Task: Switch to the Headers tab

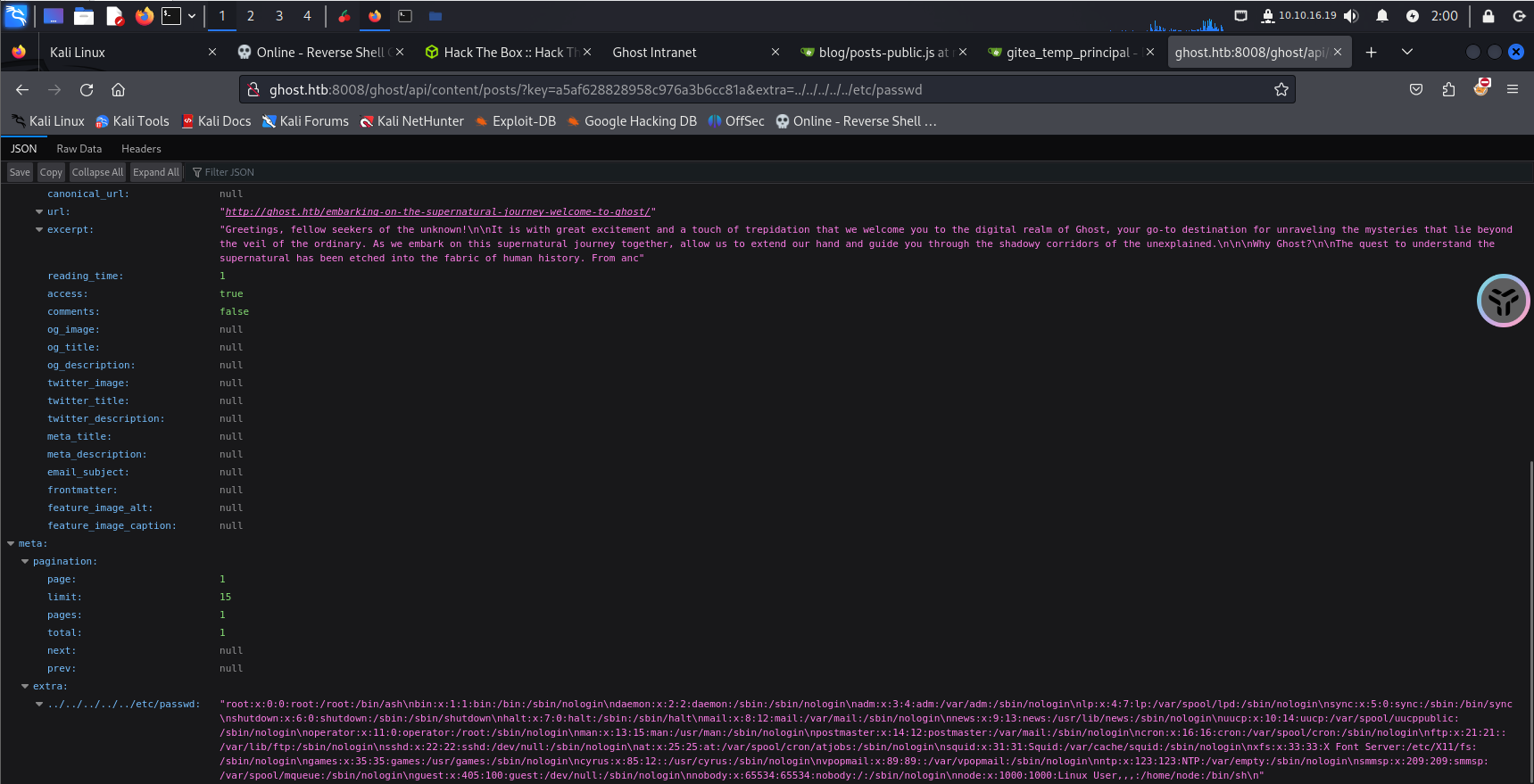Action: click(x=141, y=149)
